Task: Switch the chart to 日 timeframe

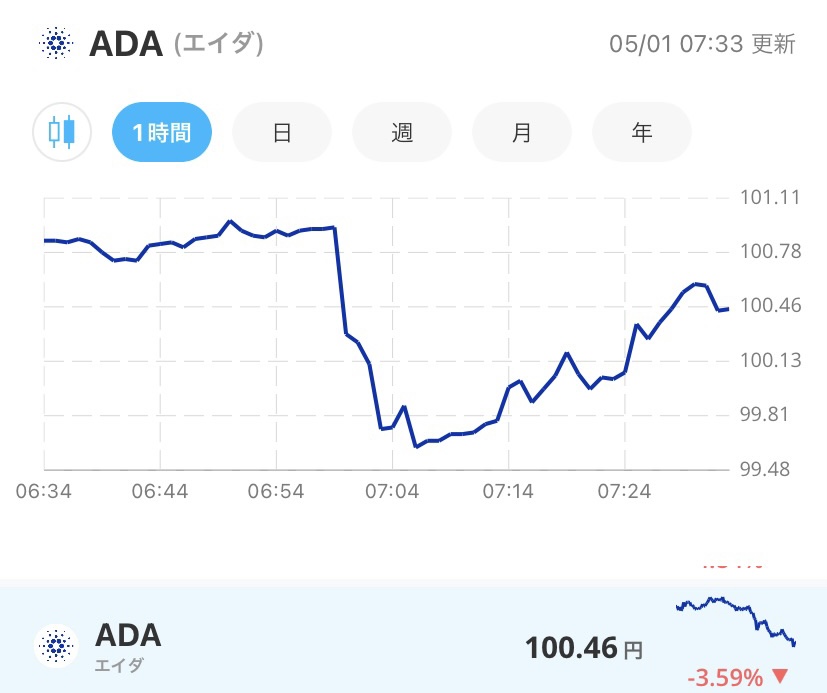Action: (x=281, y=131)
